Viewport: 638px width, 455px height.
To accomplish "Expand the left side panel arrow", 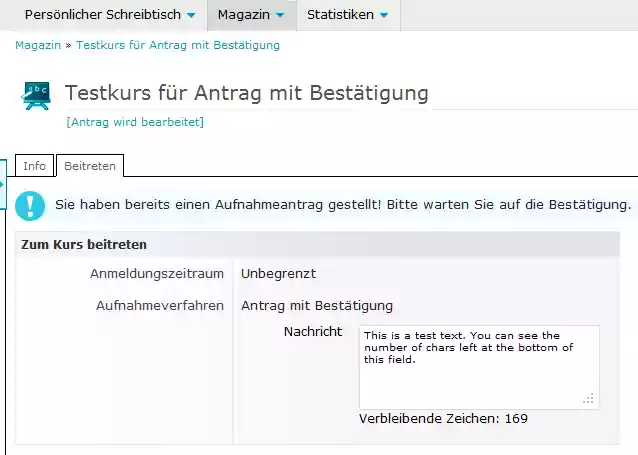I will (x=2, y=184).
